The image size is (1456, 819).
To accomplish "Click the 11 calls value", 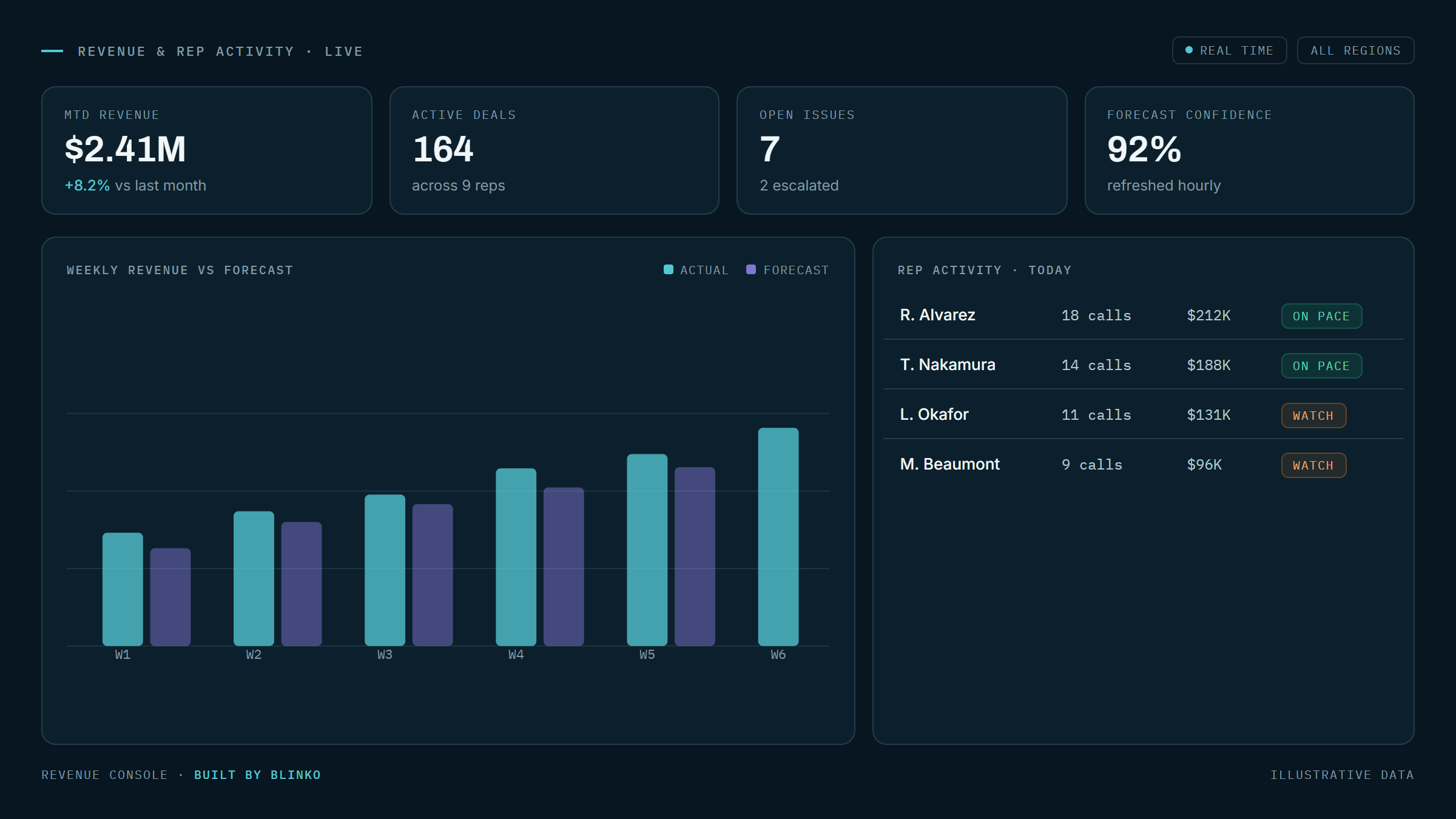I will pyautogui.click(x=1096, y=415).
